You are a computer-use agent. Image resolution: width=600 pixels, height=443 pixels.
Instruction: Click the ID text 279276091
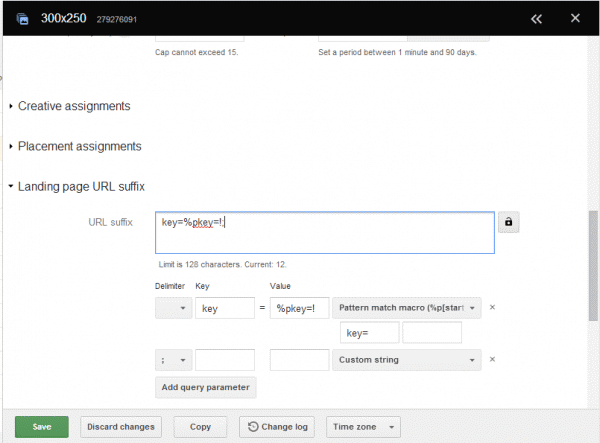tap(116, 20)
